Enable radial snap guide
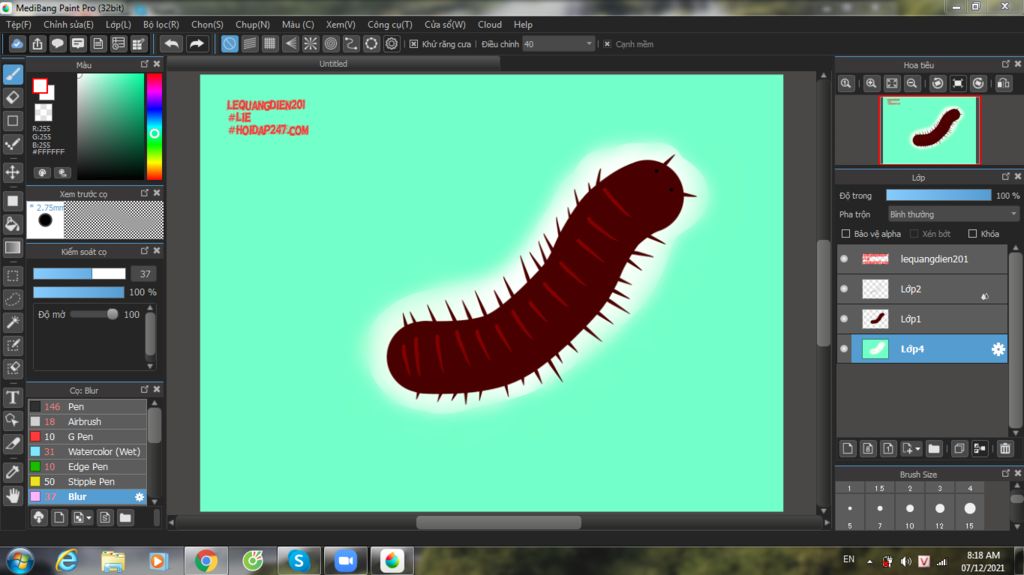This screenshot has height=575, width=1024. click(310, 44)
